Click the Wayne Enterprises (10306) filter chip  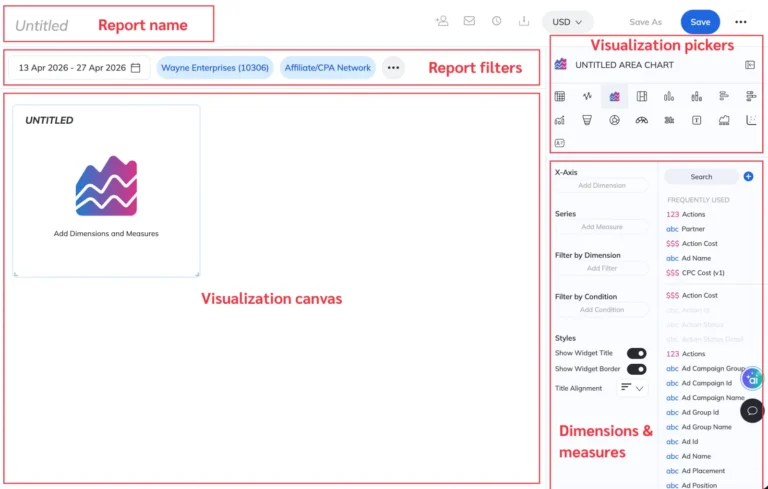[x=215, y=68]
